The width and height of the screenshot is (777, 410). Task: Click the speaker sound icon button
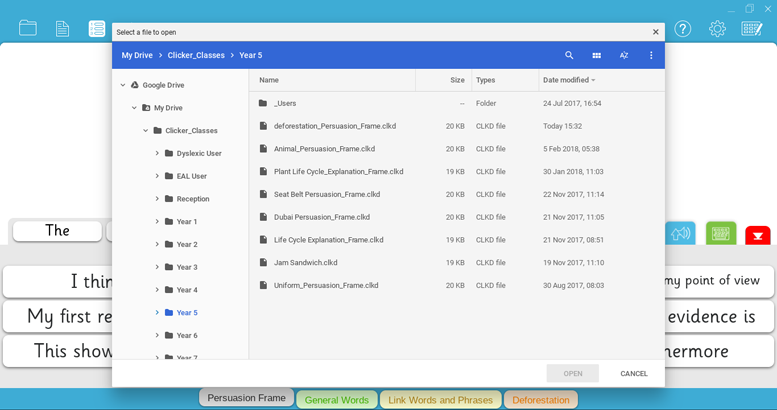pos(681,233)
